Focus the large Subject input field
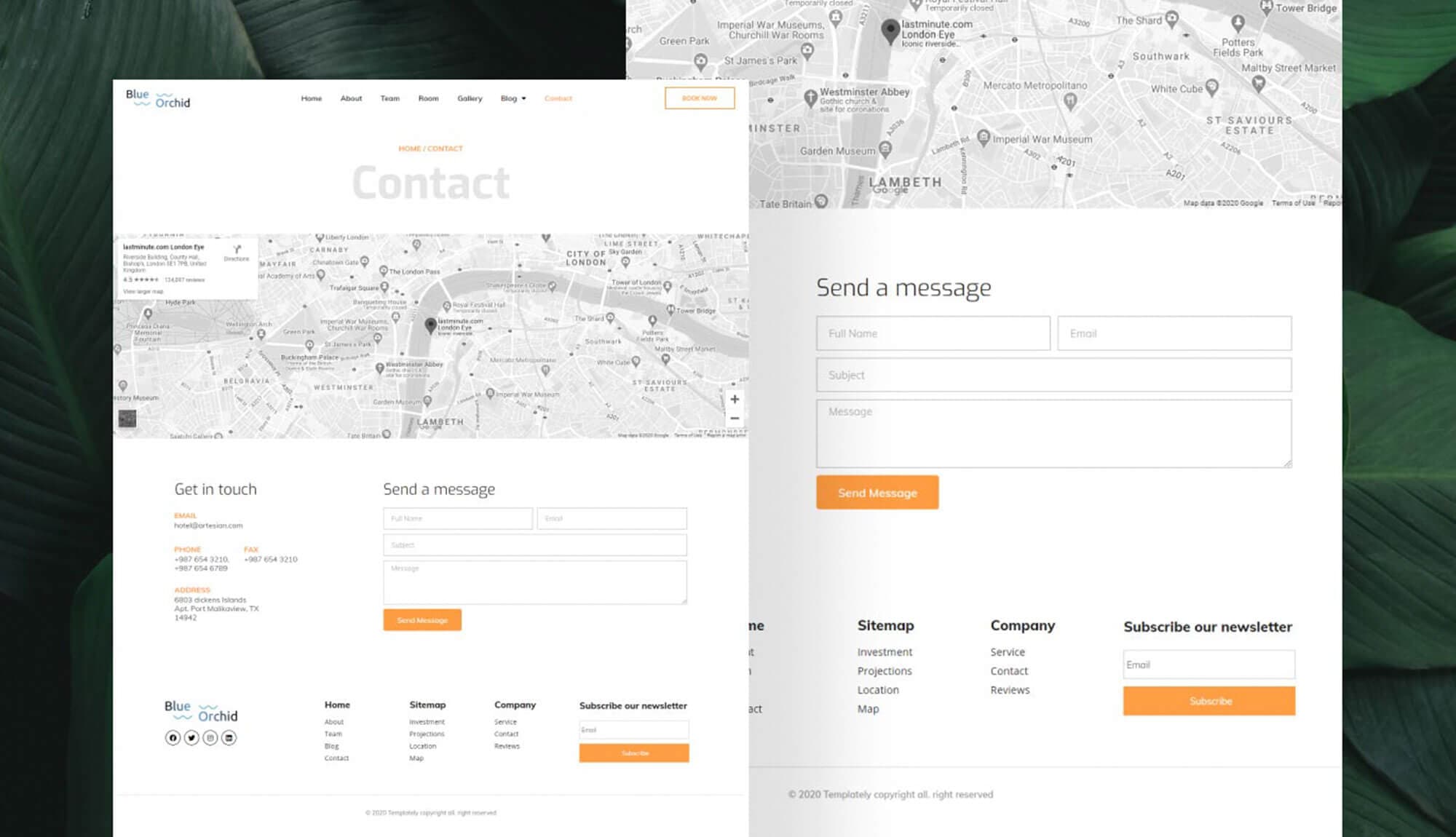Screen dimensions: 1456x837 (1053, 375)
